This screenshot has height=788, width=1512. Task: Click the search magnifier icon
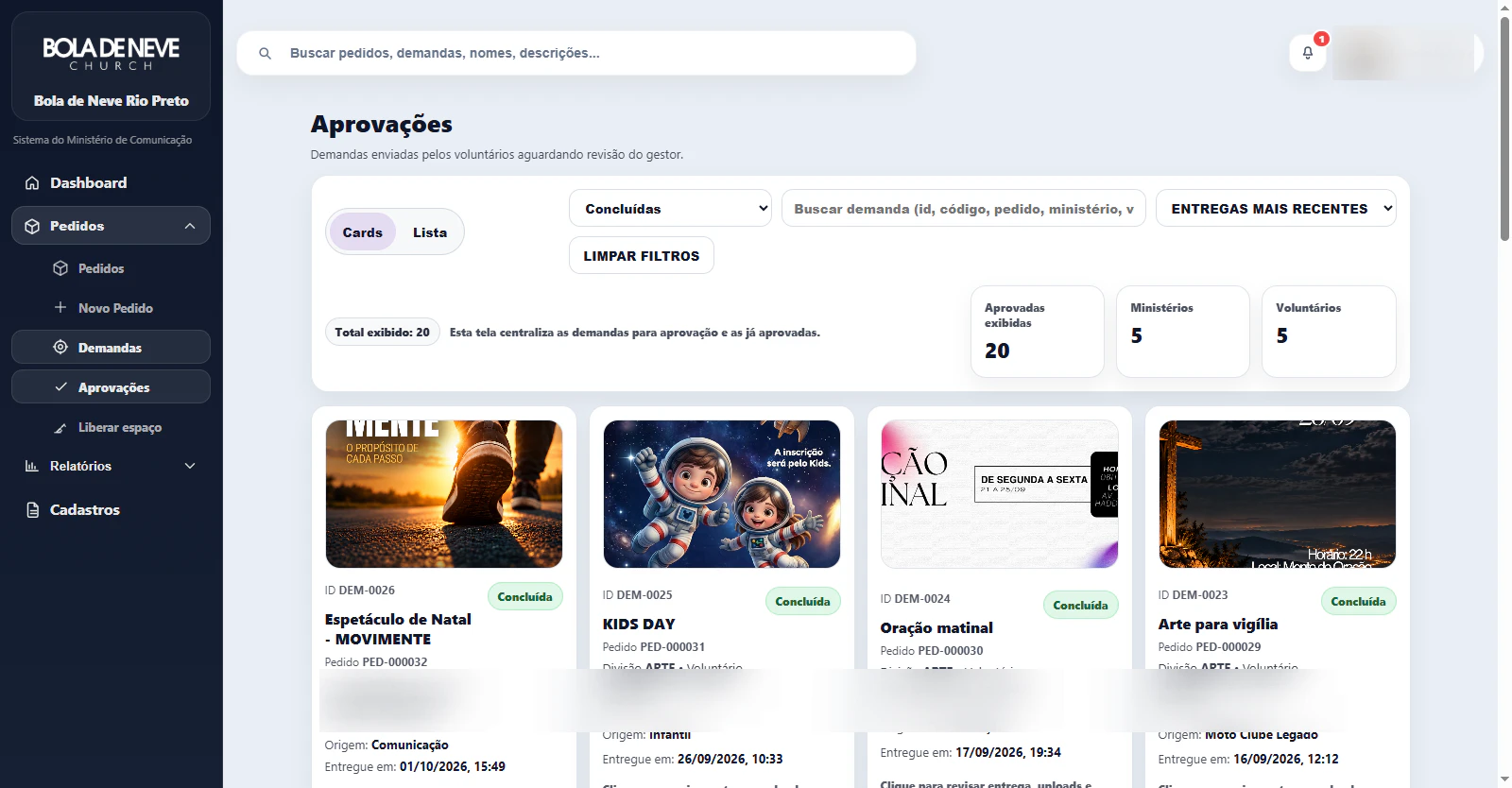coord(266,54)
